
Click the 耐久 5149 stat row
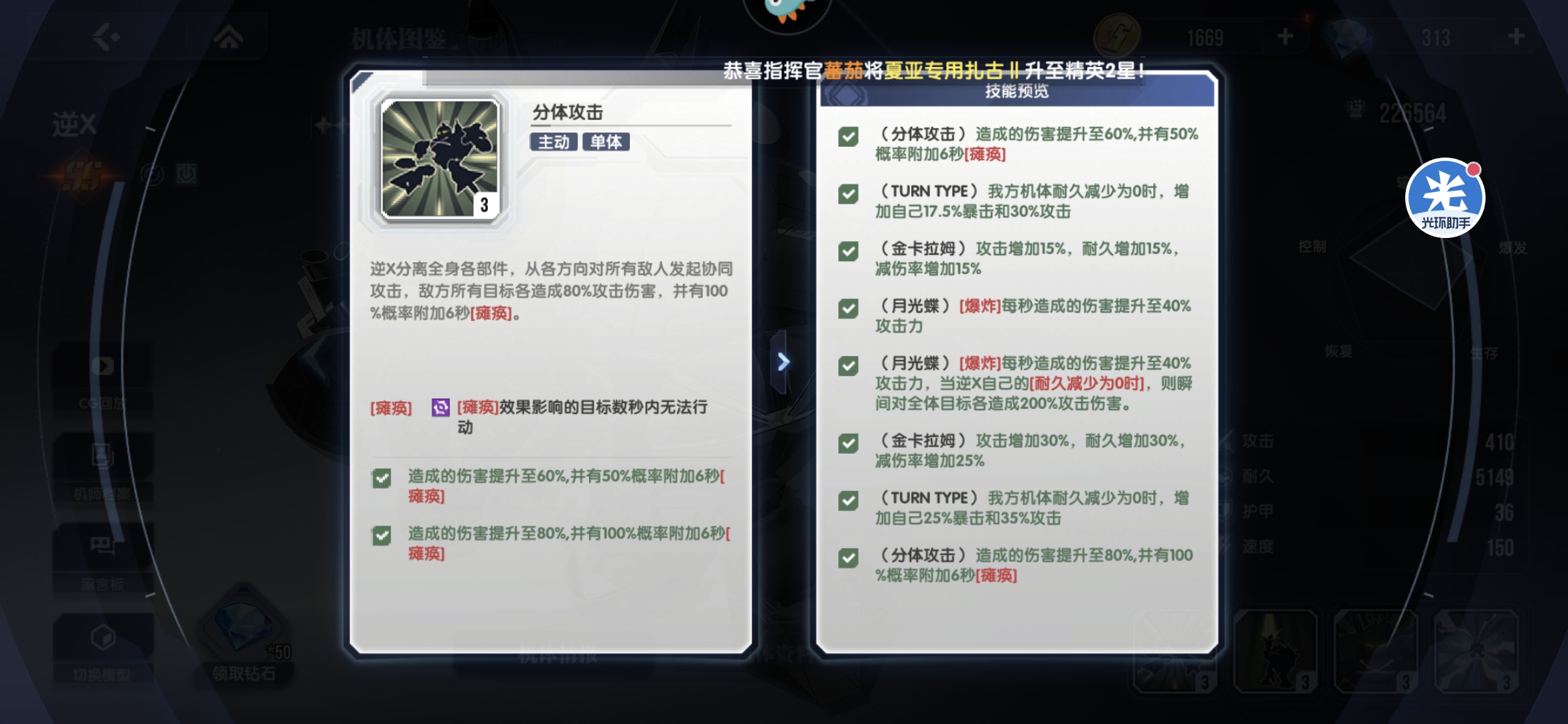point(1367,477)
